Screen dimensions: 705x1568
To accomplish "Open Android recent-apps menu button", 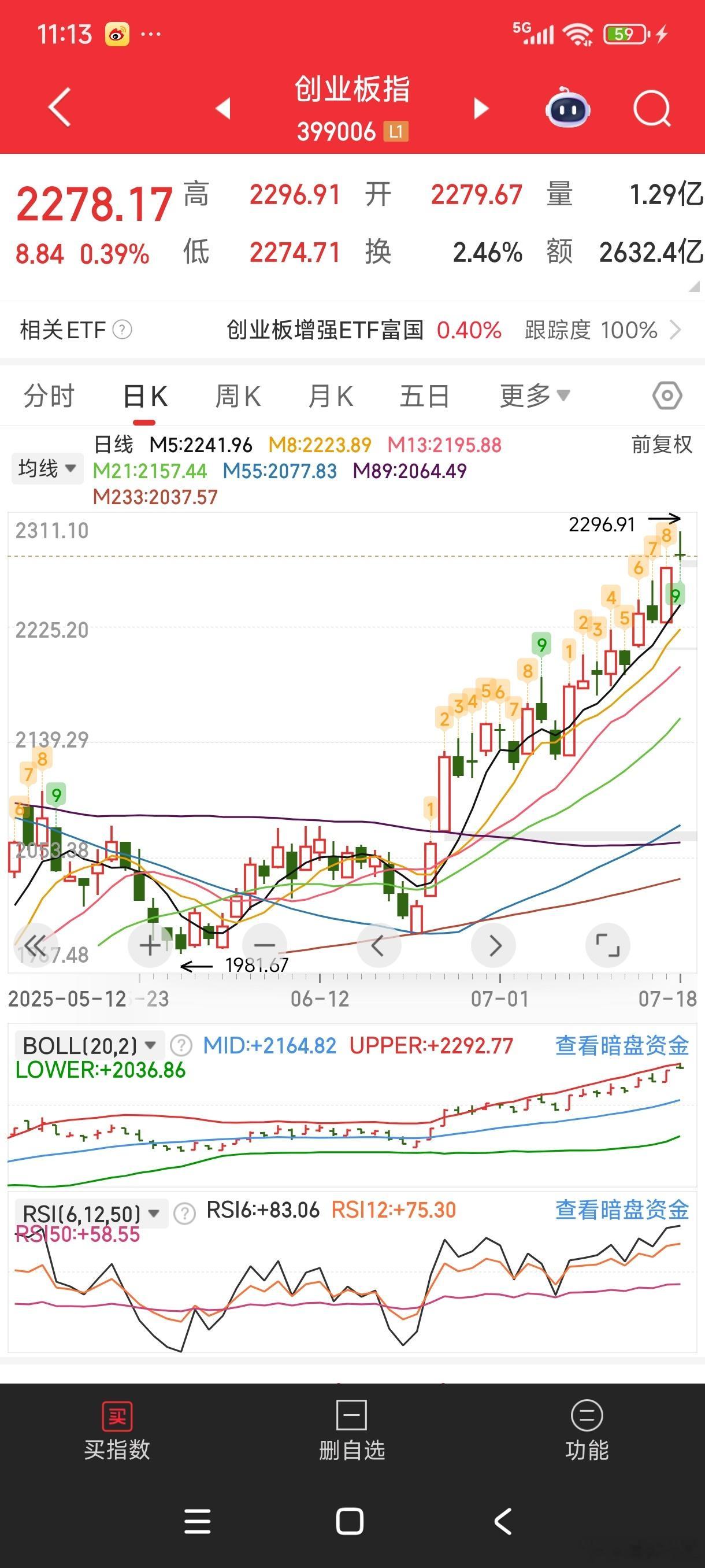I will coord(198,1521).
